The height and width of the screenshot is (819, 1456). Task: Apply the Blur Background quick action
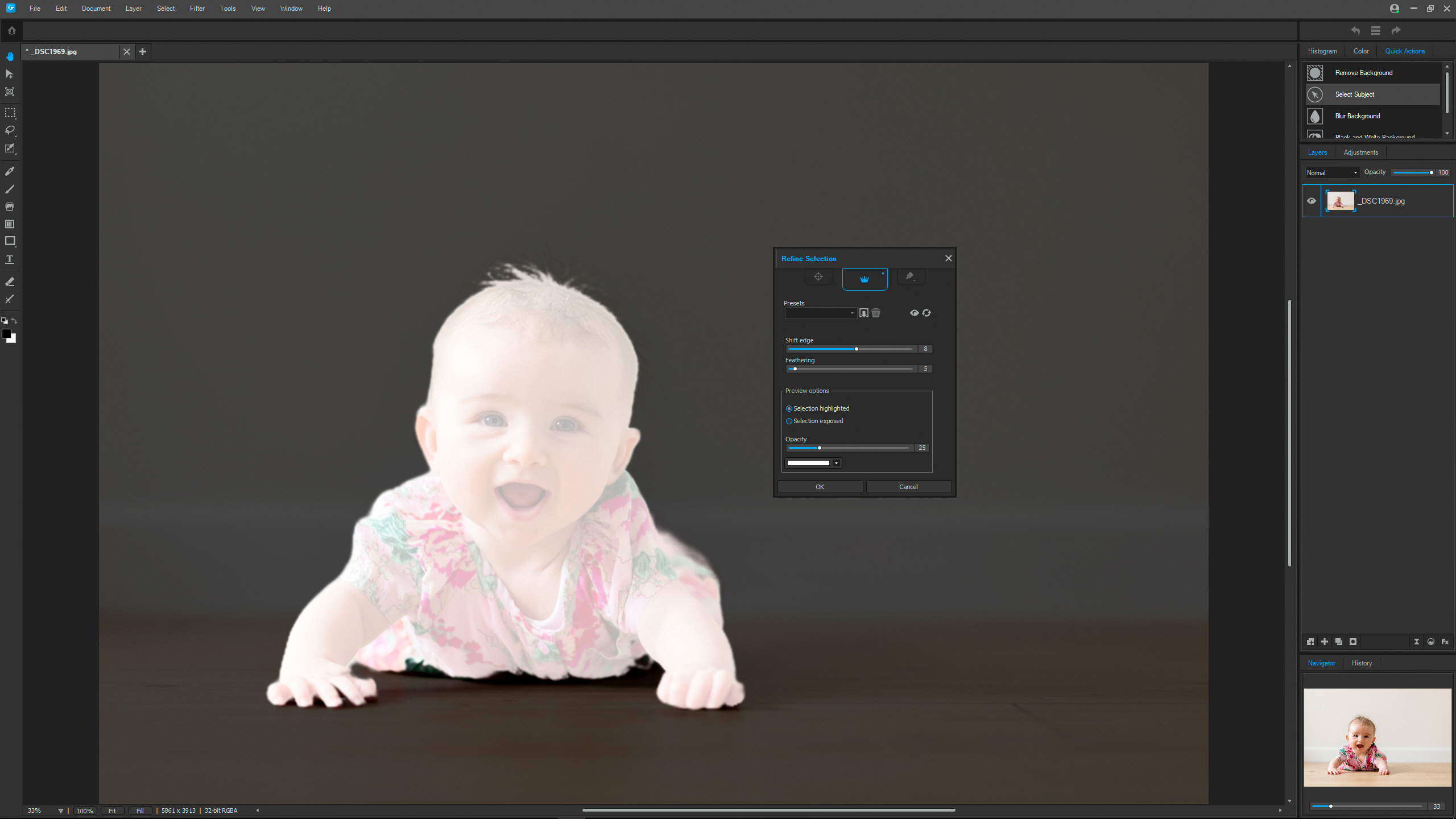1372,116
